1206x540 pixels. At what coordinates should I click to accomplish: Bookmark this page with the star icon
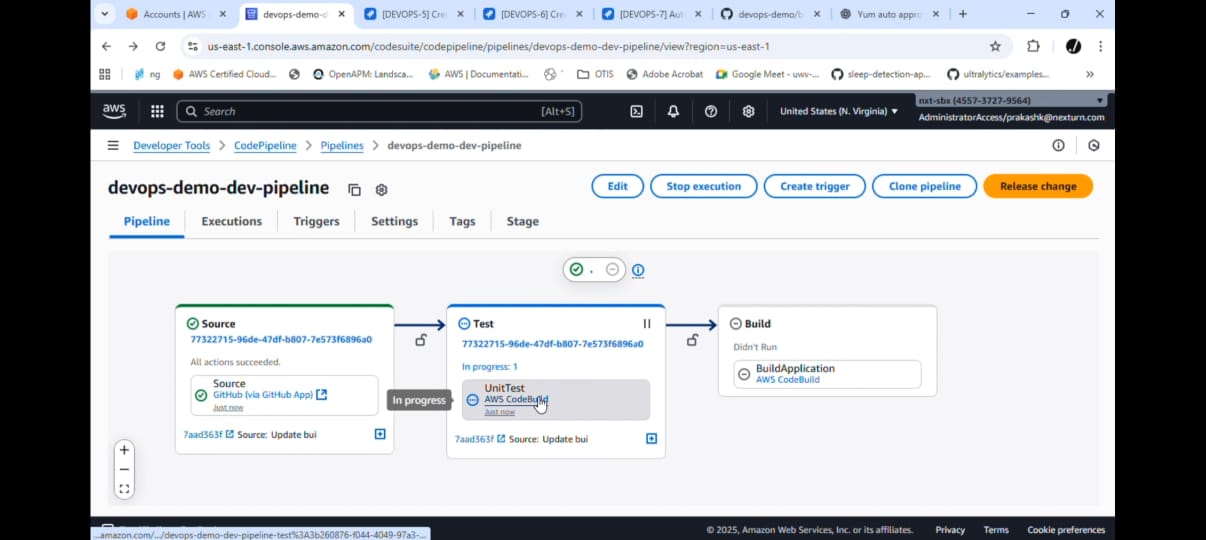click(995, 46)
